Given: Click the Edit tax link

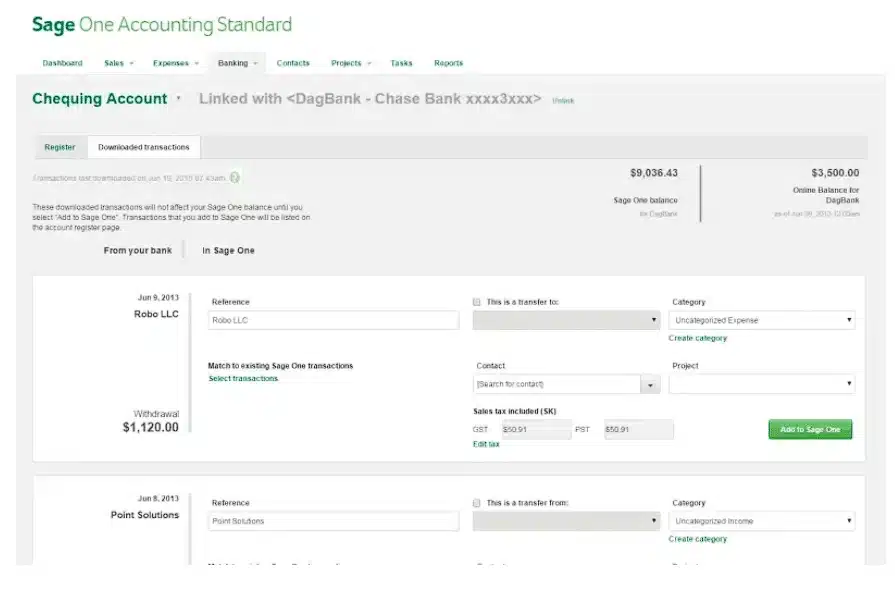Looking at the screenshot, I should click(486, 444).
